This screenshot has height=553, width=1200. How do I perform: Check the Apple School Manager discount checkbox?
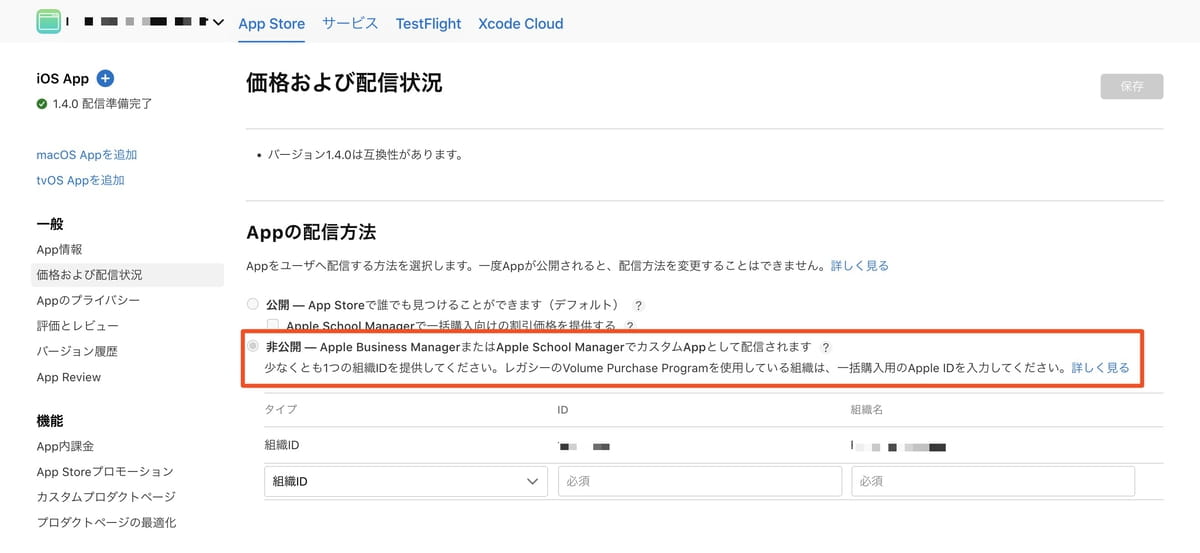click(273, 325)
